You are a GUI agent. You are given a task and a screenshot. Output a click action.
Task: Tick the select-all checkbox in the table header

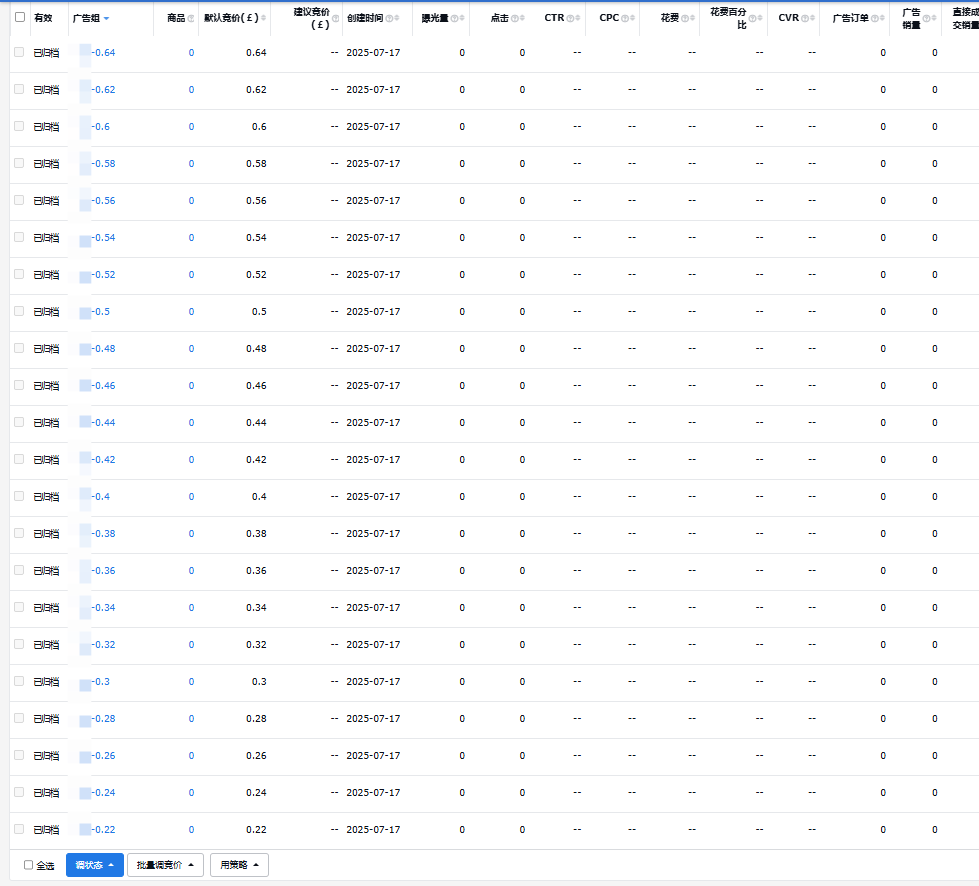[x=20, y=17]
